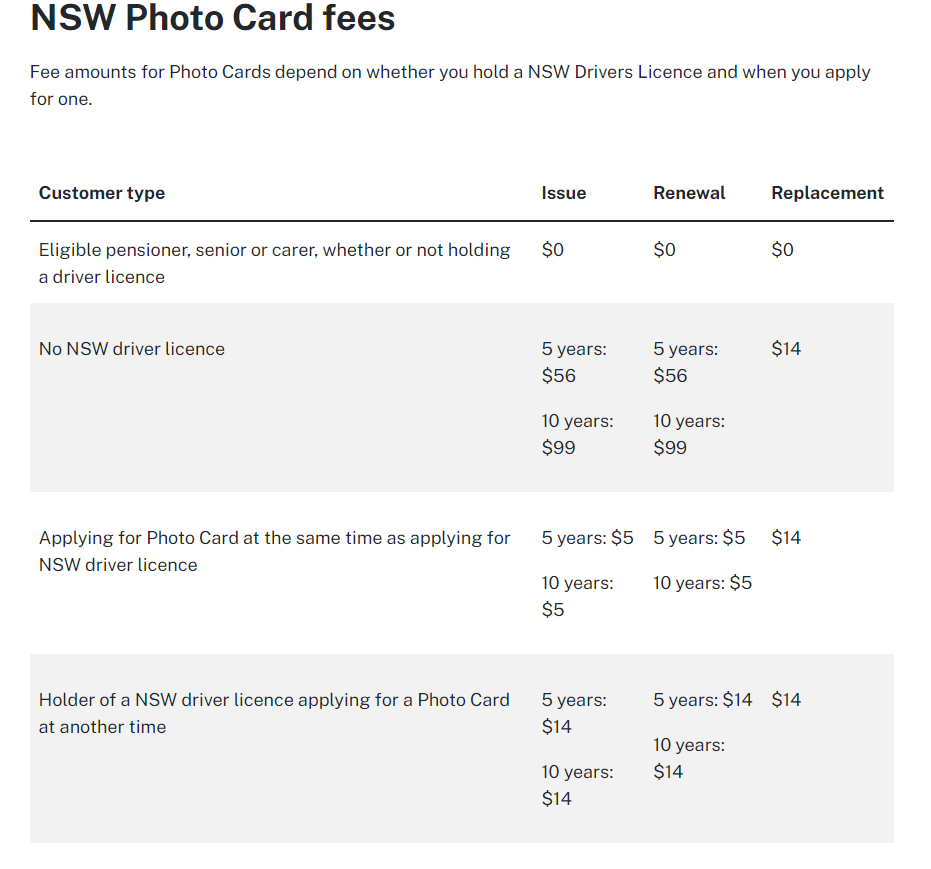The image size is (931, 869).
Task: Click the "Eligible pensioner, senior or carer" row label
Action: tap(274, 263)
